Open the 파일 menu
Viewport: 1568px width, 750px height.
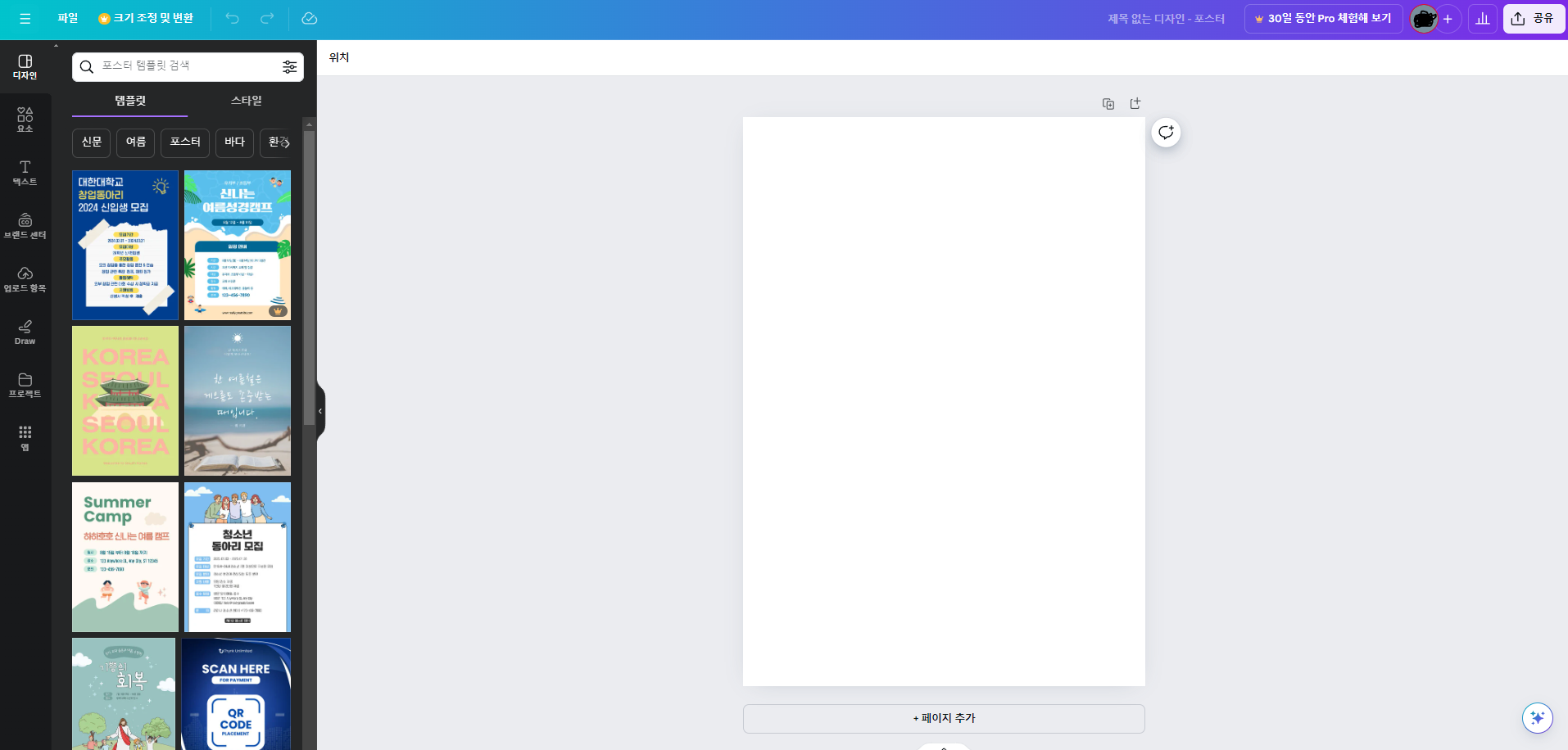coord(68,19)
